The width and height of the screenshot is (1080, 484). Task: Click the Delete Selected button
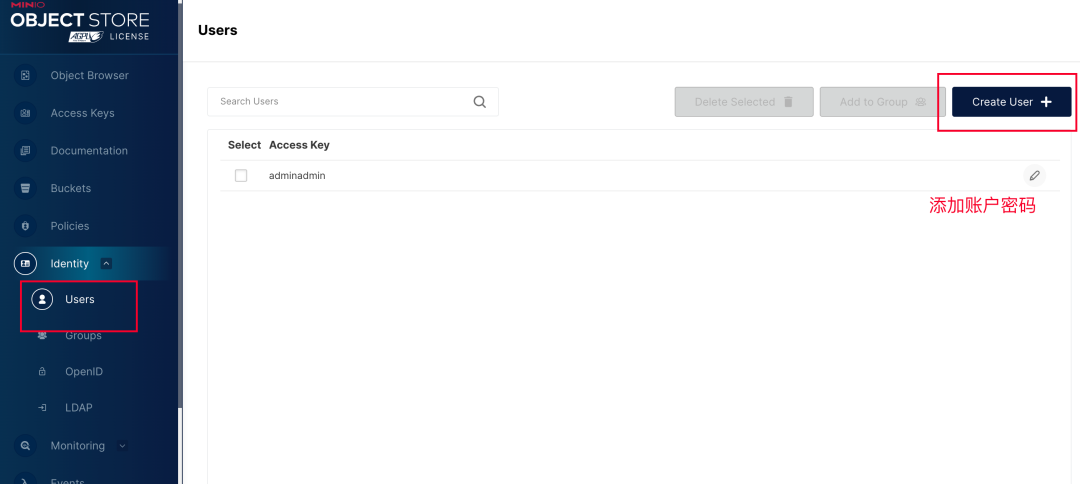[743, 102]
